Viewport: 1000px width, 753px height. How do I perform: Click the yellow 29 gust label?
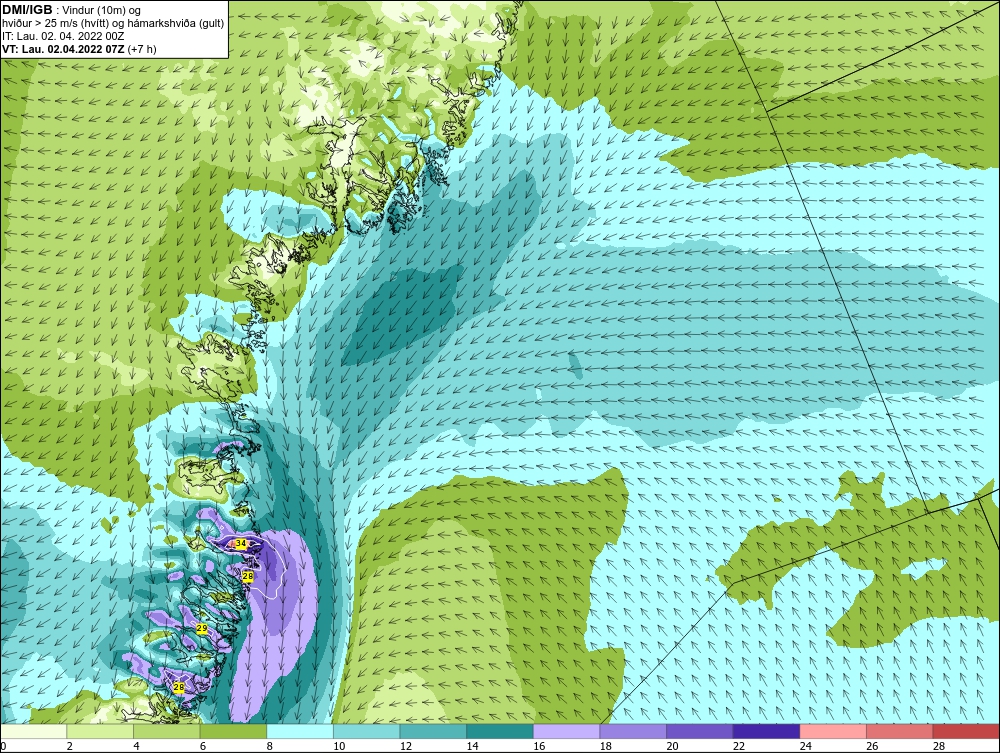pyautogui.click(x=202, y=629)
